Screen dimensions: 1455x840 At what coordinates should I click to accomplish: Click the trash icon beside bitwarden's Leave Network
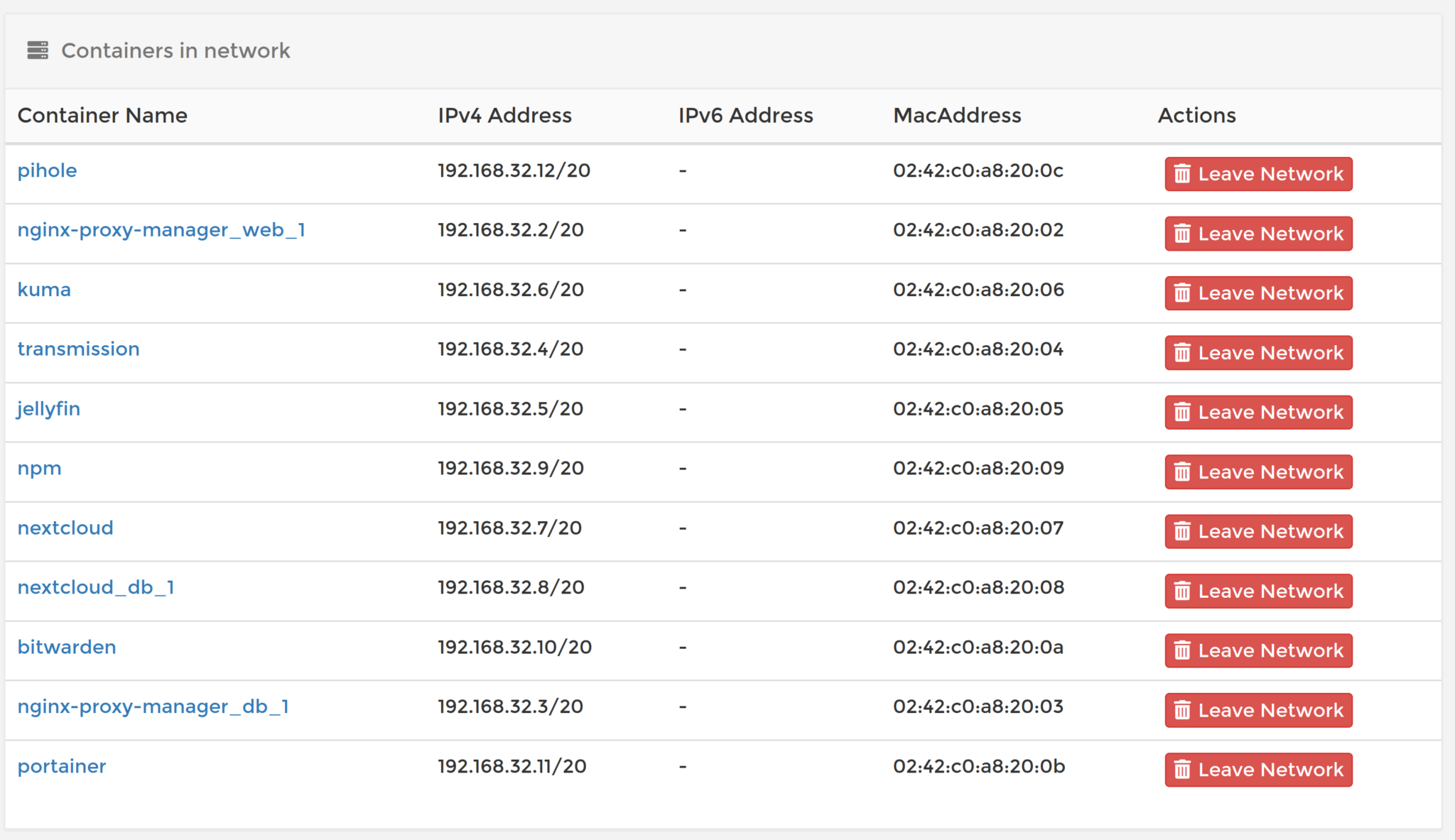coord(1181,650)
